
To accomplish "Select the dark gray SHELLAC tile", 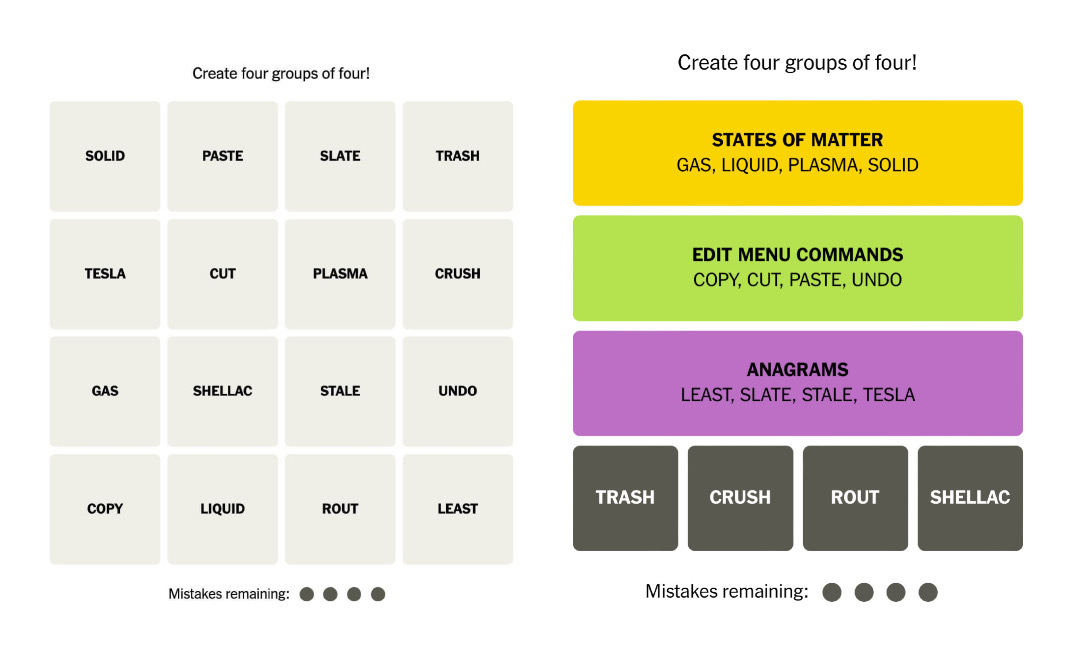I will [970, 498].
